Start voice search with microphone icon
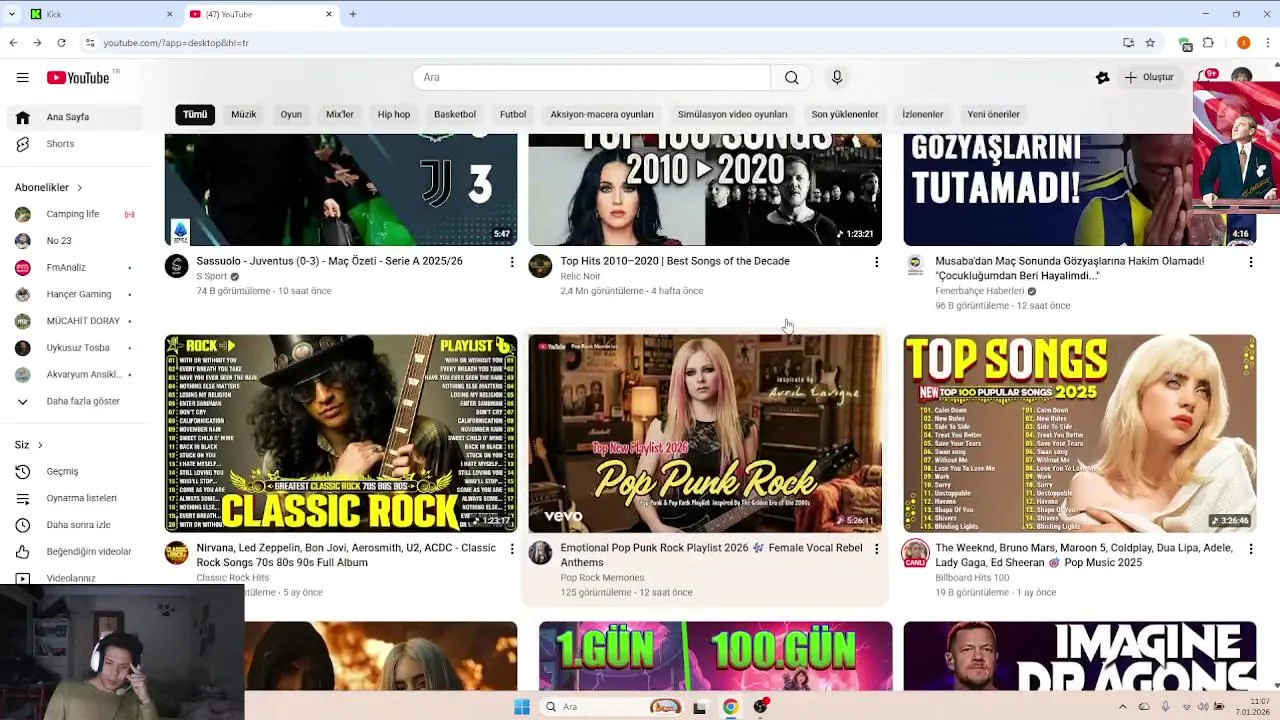Screen dimensions: 1280x720 click(x=837, y=77)
